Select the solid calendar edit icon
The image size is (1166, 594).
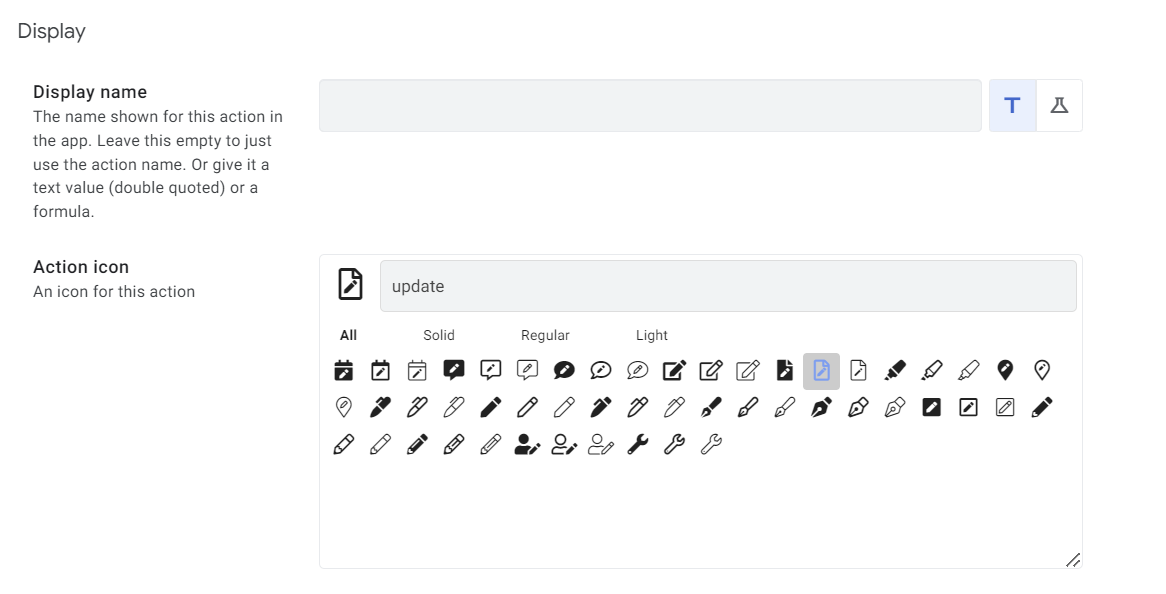(344, 371)
